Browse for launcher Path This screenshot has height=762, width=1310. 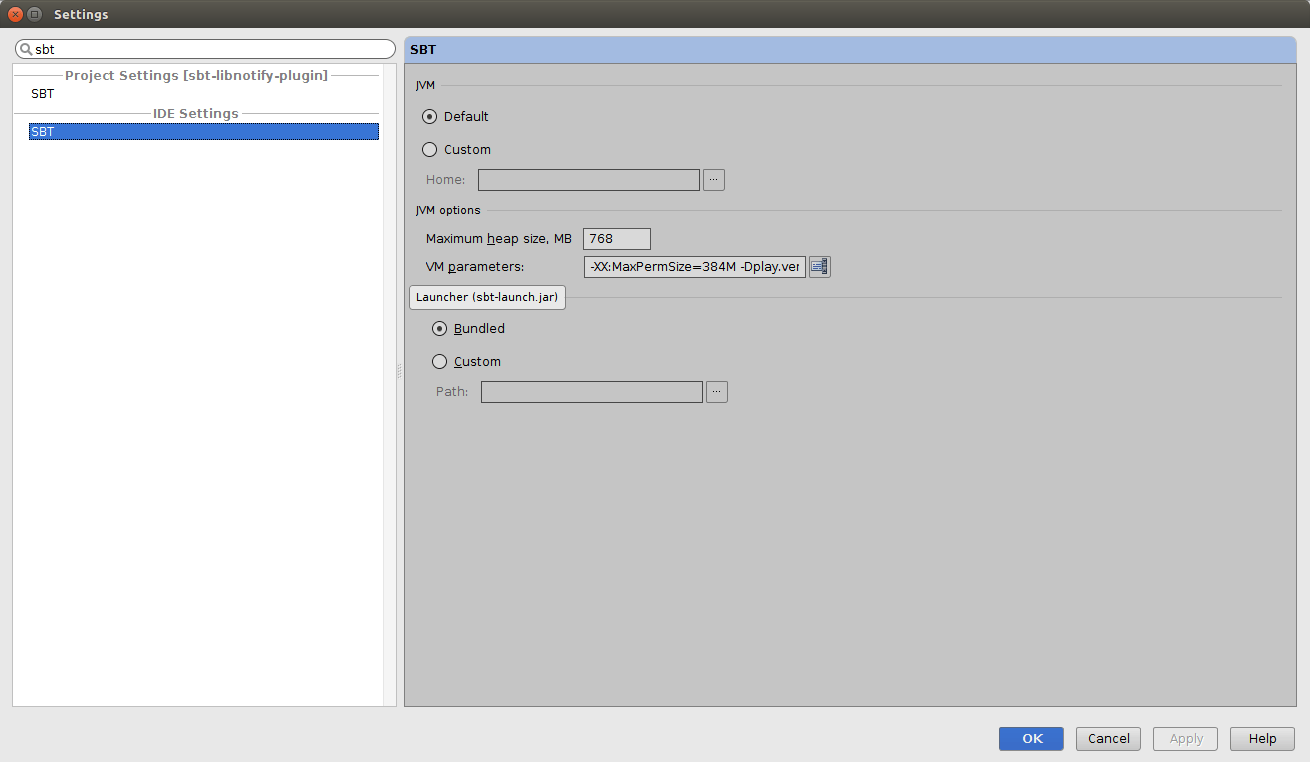717,392
